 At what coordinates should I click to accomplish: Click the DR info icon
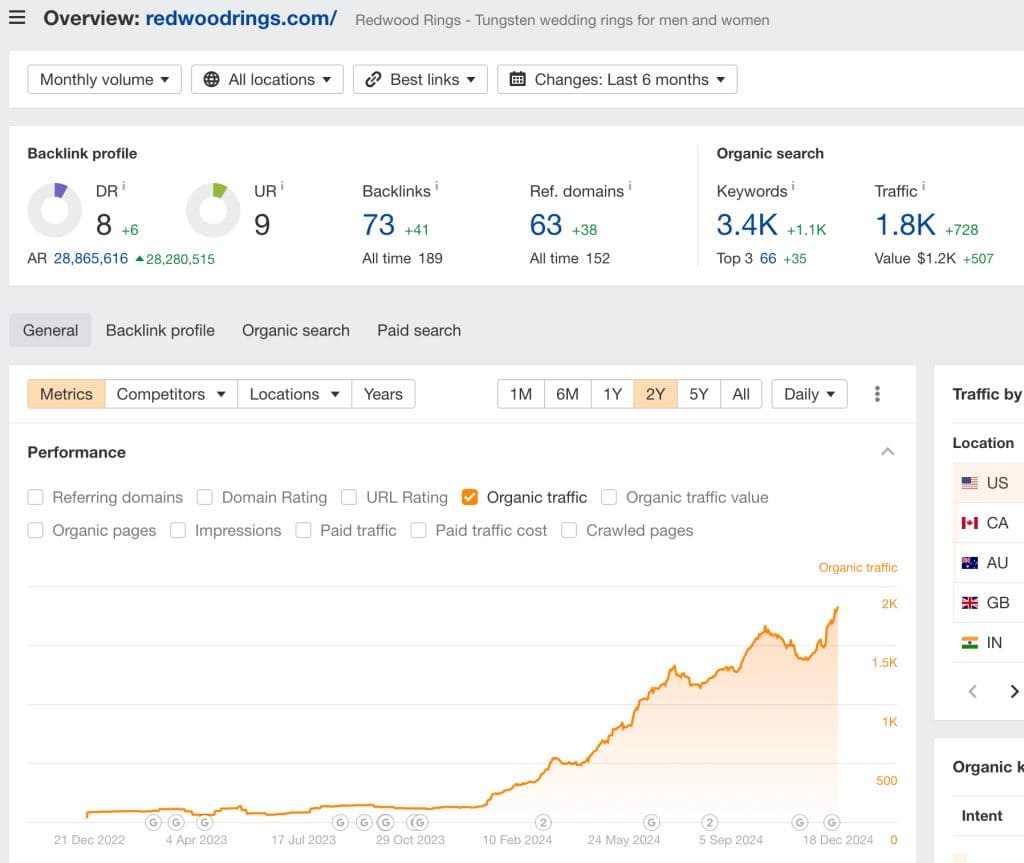[123, 186]
